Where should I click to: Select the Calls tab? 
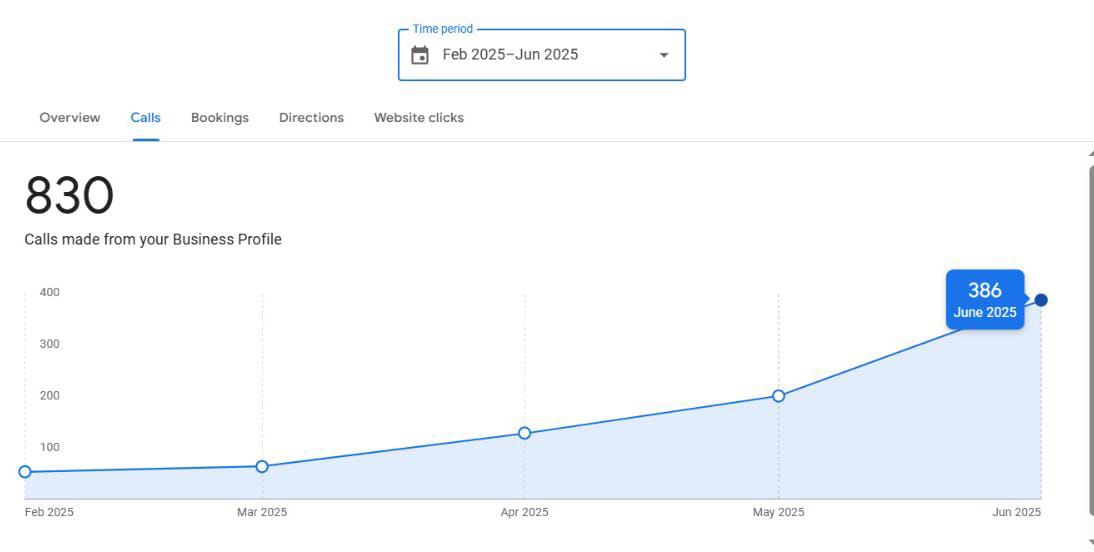[x=145, y=118]
